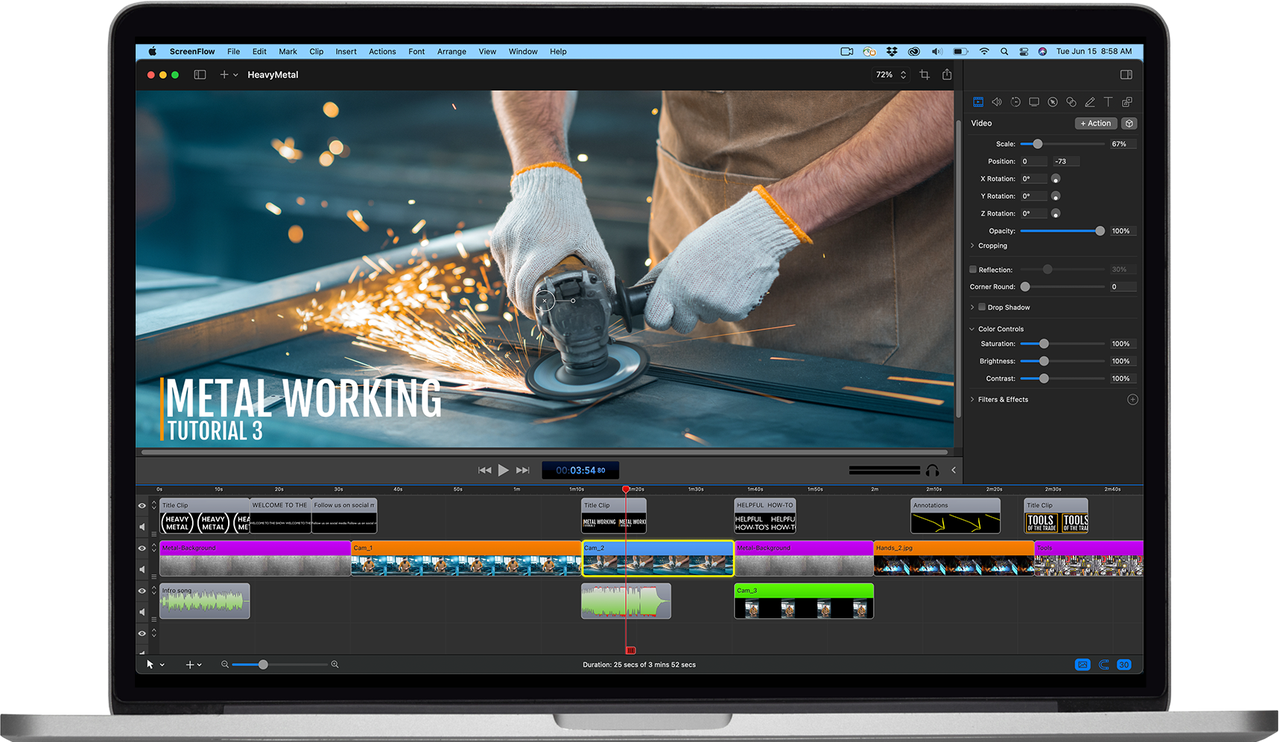Open the Video Motion properties tab
The image size is (1280, 742).
[1016, 101]
